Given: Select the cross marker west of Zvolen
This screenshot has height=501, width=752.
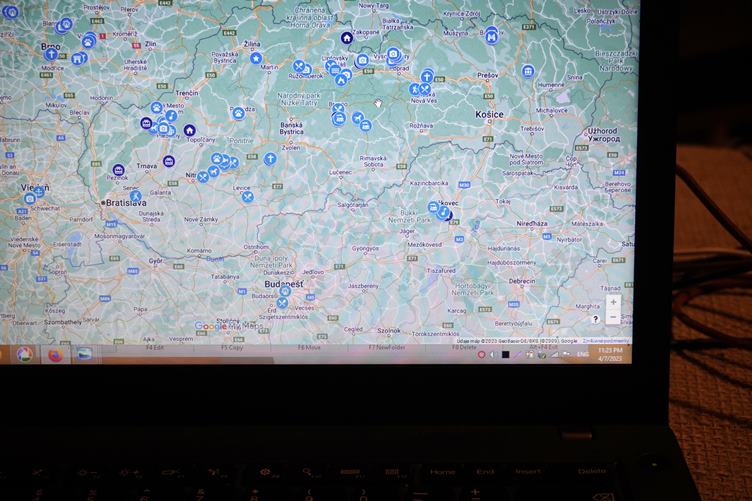Looking at the screenshot, I should point(270,159).
